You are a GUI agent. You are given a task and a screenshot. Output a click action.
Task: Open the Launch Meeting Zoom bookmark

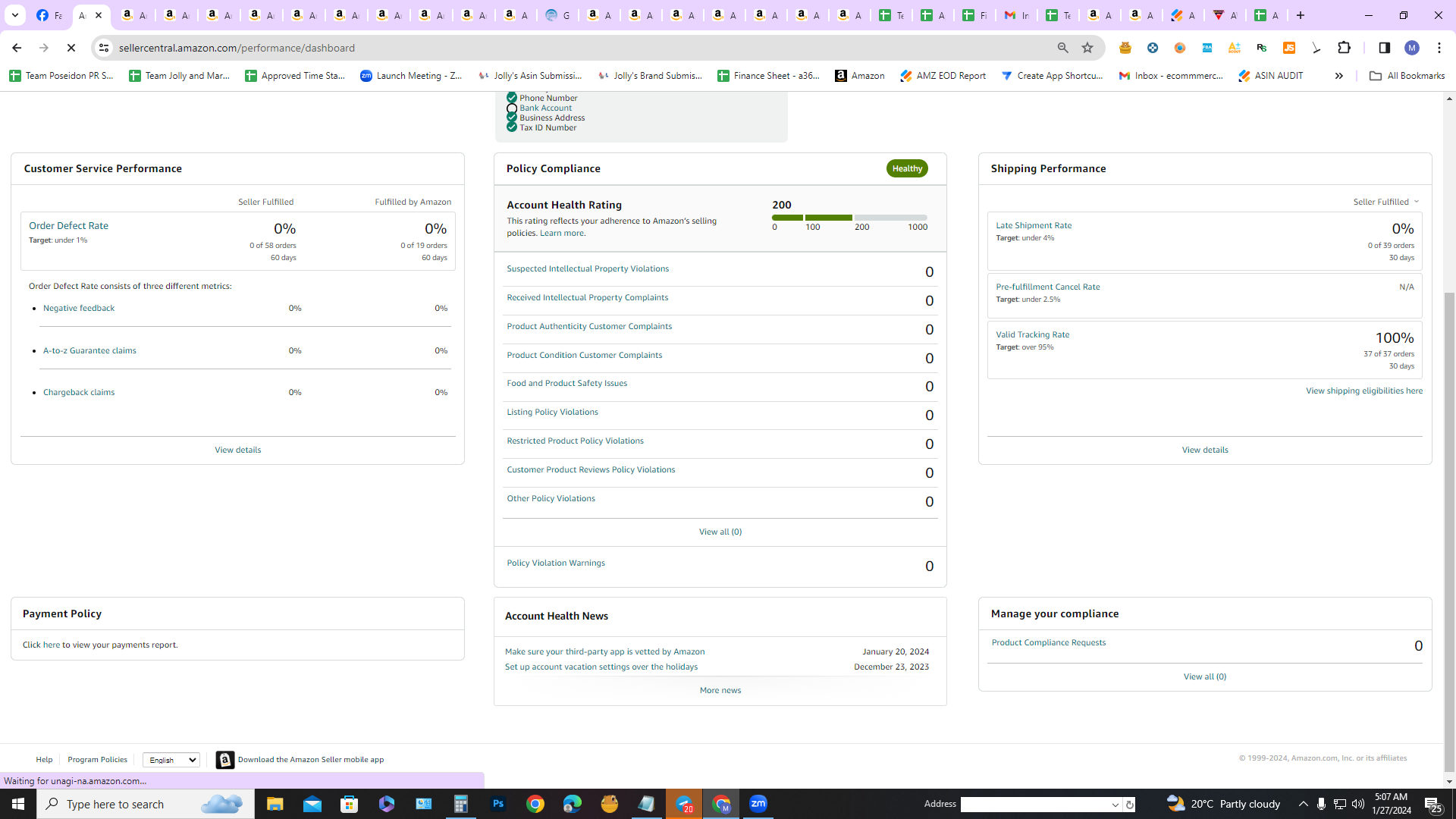pos(411,76)
